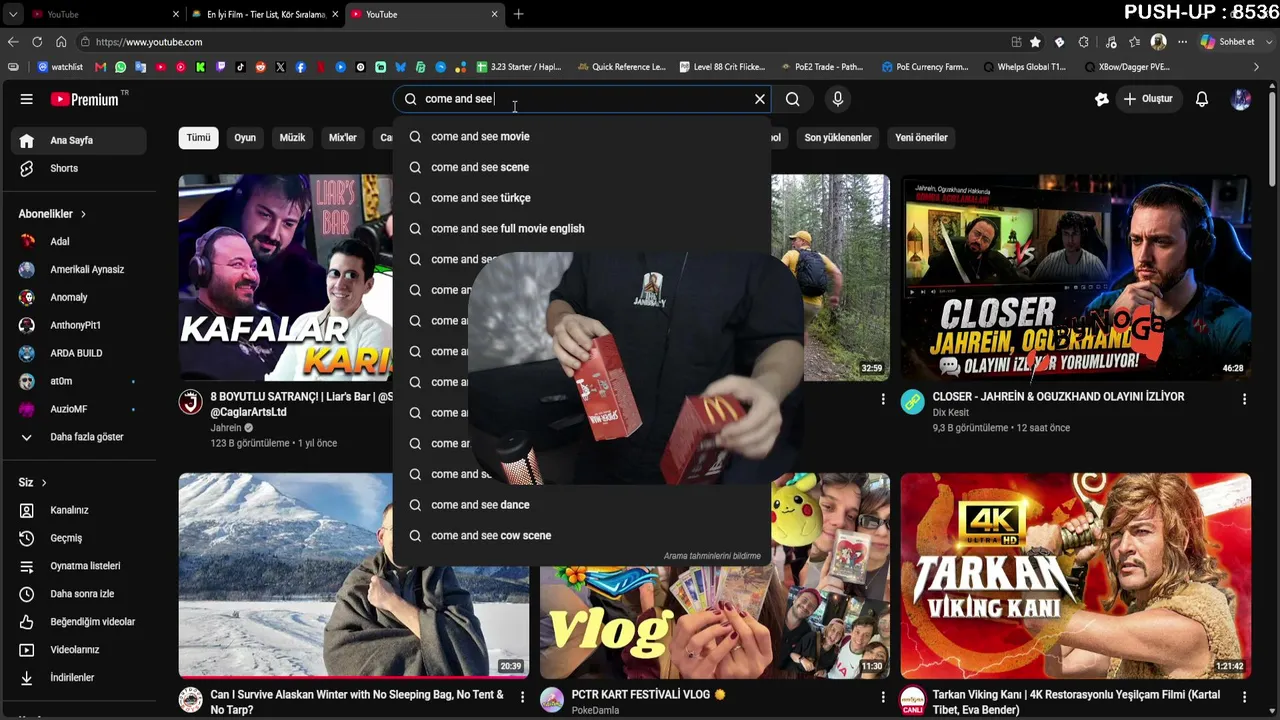The image size is (1280, 720).
Task: Click the Oluştur create button
Action: (x=1148, y=99)
